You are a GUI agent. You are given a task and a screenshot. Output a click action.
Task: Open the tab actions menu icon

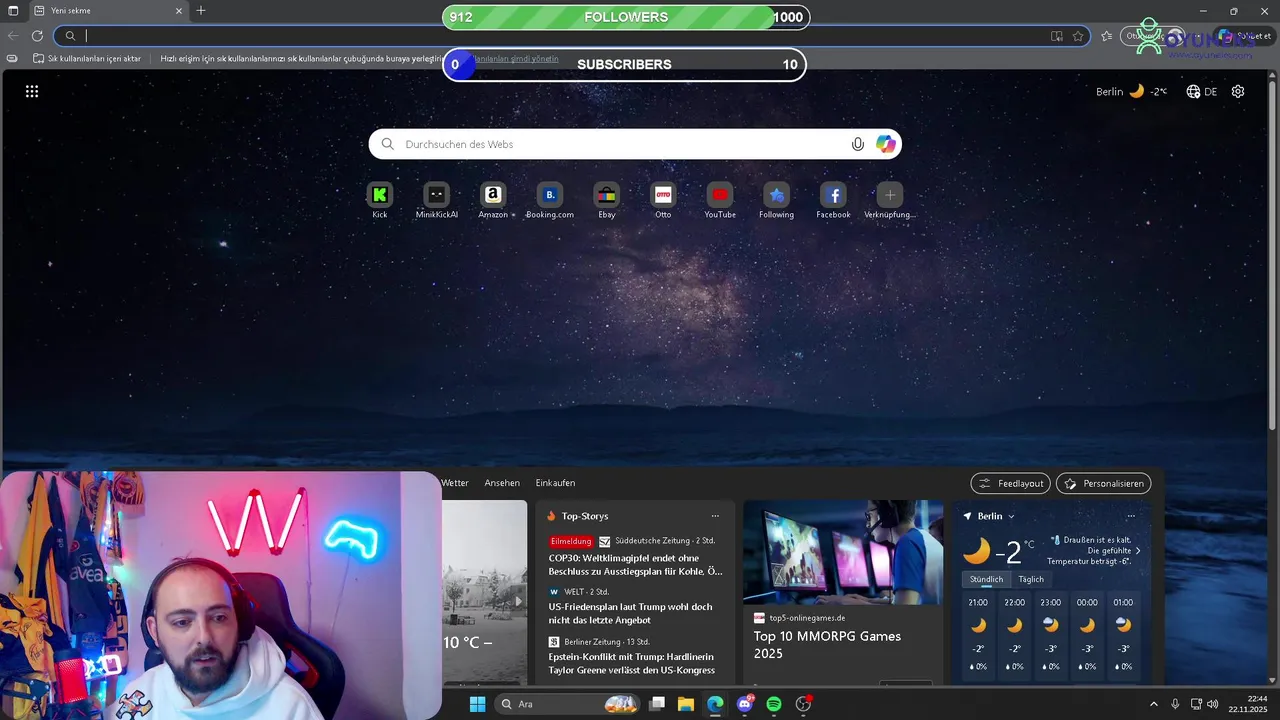tap(13, 10)
